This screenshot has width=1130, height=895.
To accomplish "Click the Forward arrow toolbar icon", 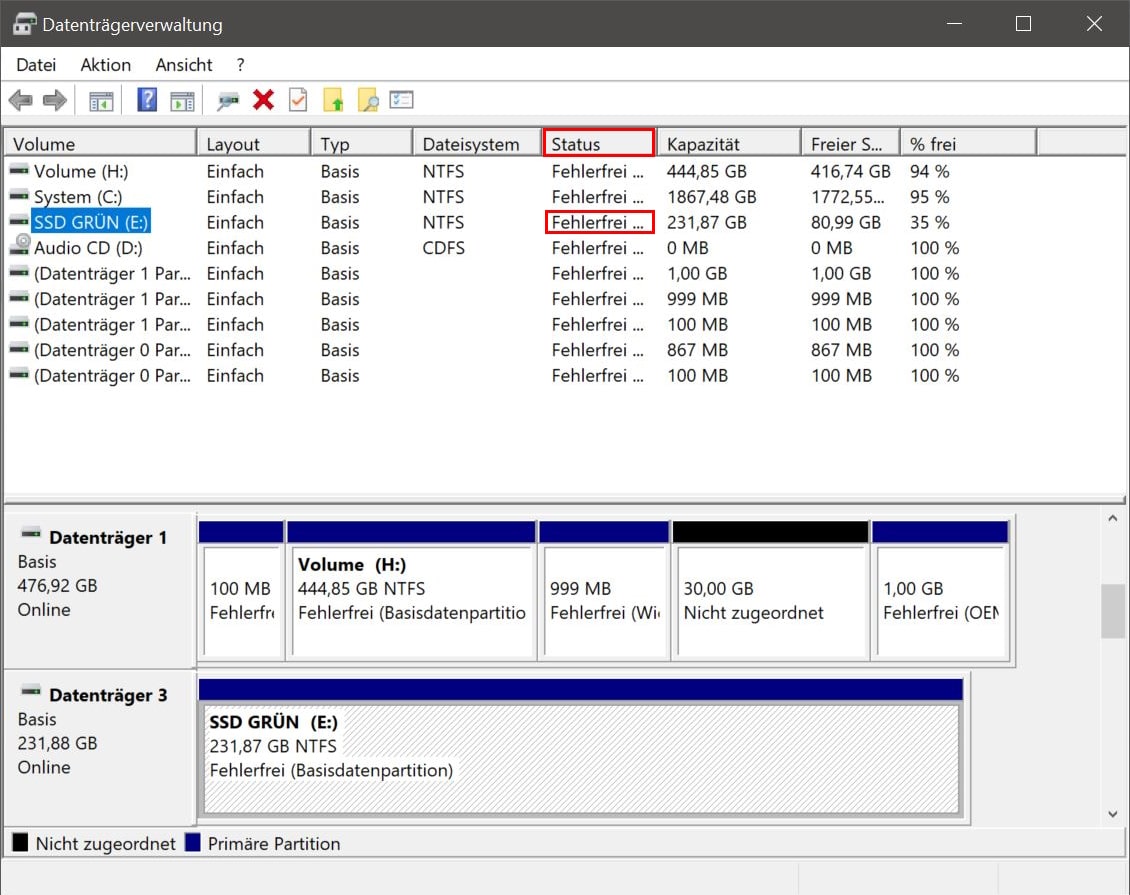I will point(55,100).
